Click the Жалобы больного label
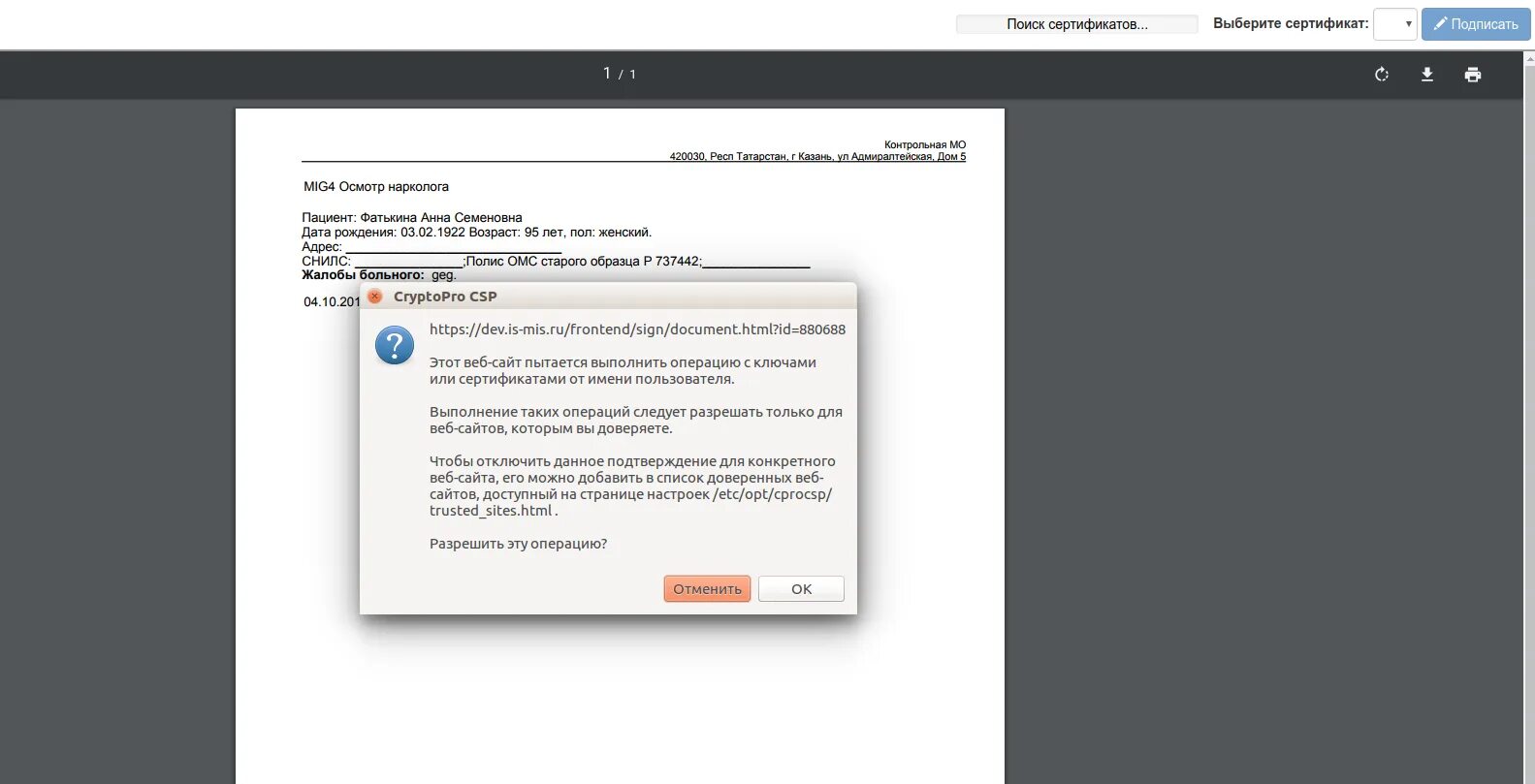Viewport: 1535px width, 784px height. (x=363, y=275)
